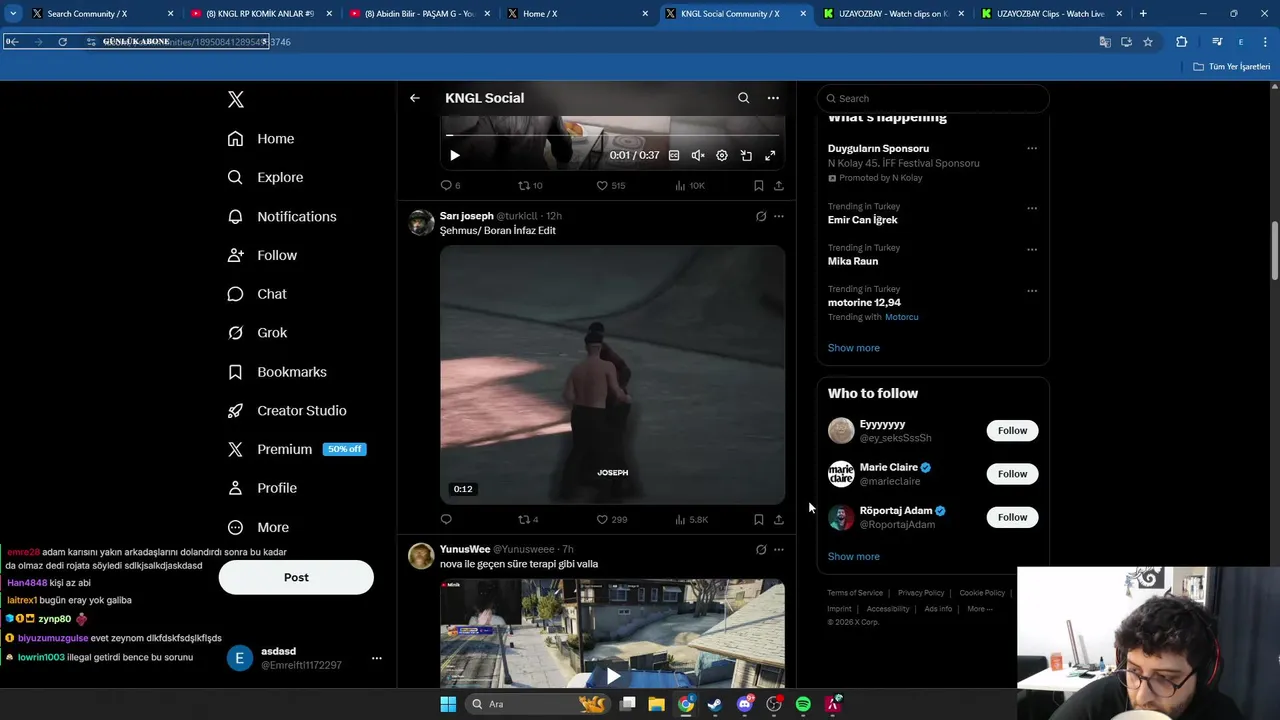View analytics of post with 5.8K views

click(691, 519)
